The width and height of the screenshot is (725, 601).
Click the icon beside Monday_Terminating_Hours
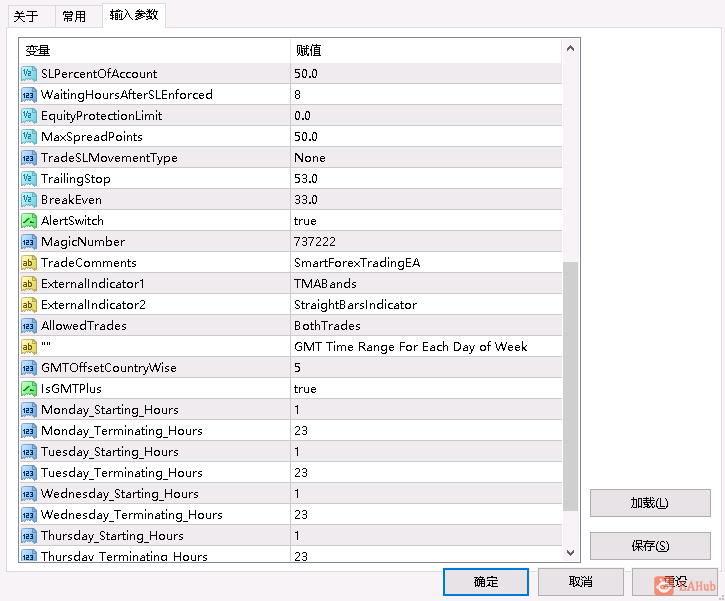[29, 431]
